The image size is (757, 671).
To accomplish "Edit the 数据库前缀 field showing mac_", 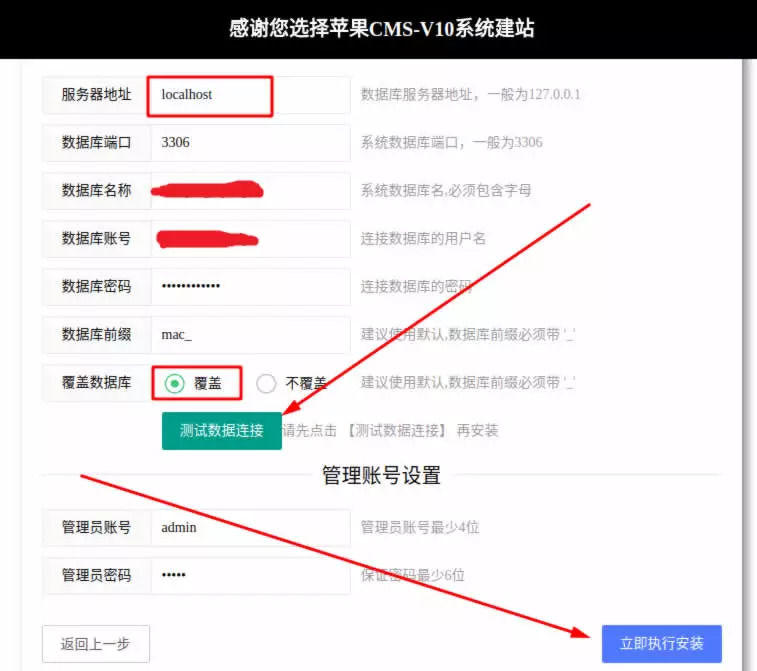I will point(250,335).
